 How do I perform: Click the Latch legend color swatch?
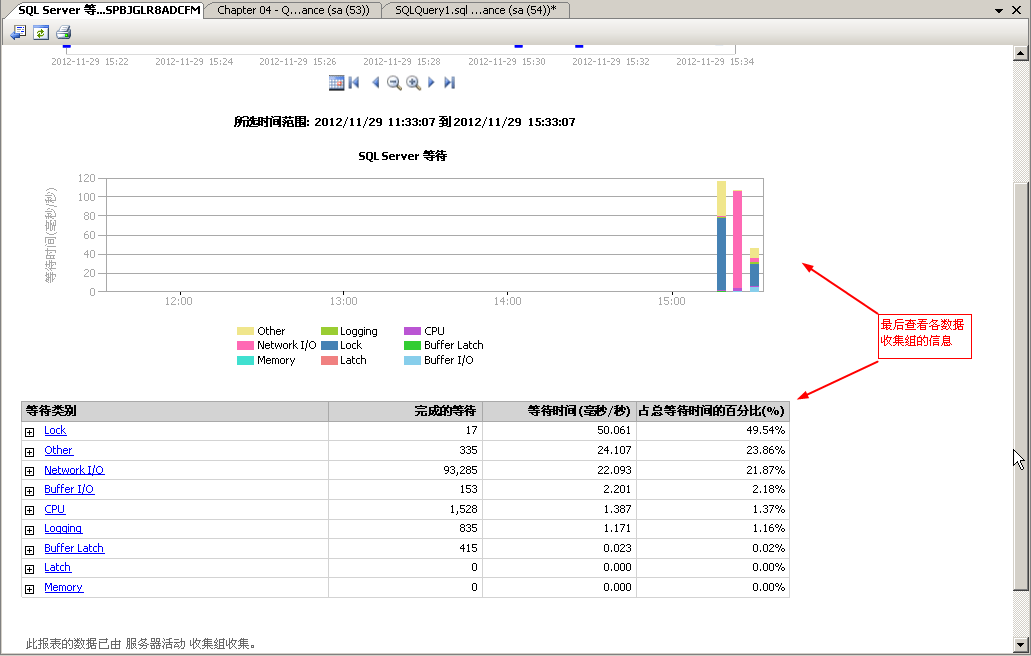[329, 361]
